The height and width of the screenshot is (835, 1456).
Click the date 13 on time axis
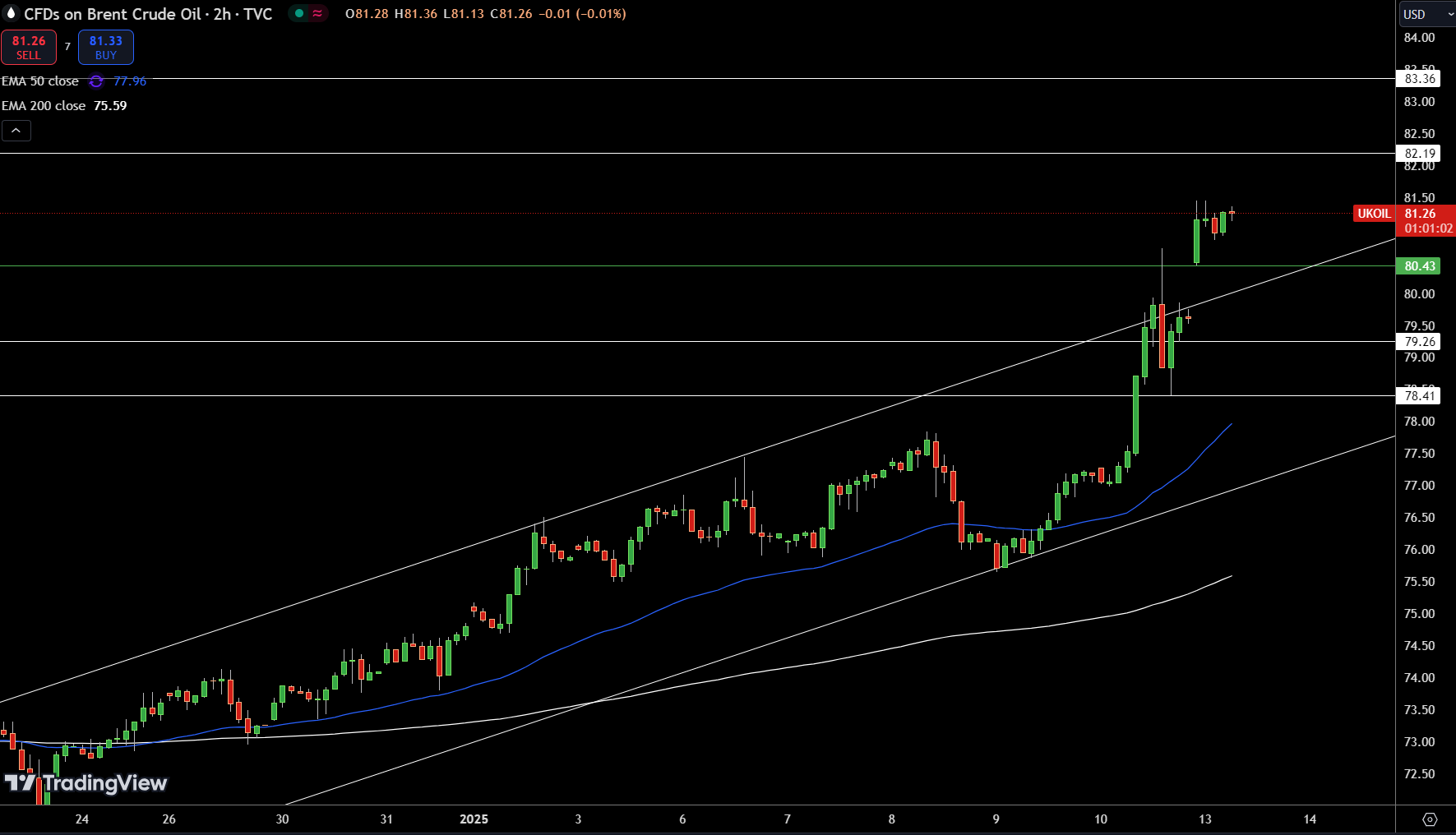tap(1205, 819)
